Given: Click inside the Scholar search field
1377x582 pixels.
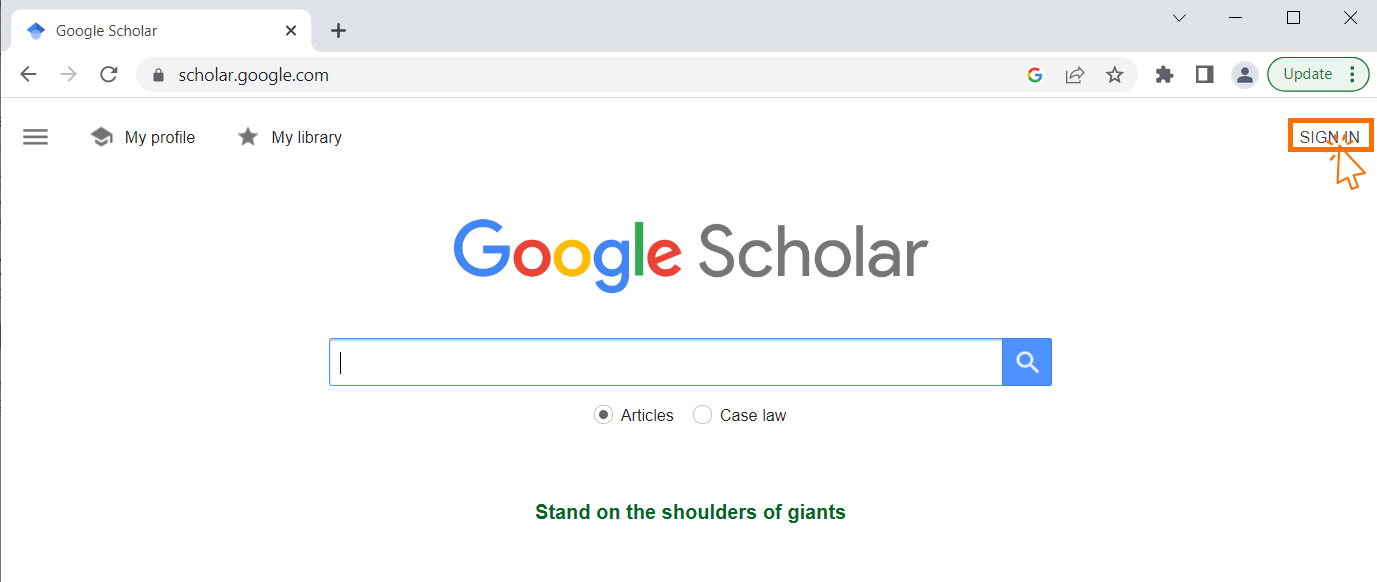Looking at the screenshot, I should pos(665,362).
